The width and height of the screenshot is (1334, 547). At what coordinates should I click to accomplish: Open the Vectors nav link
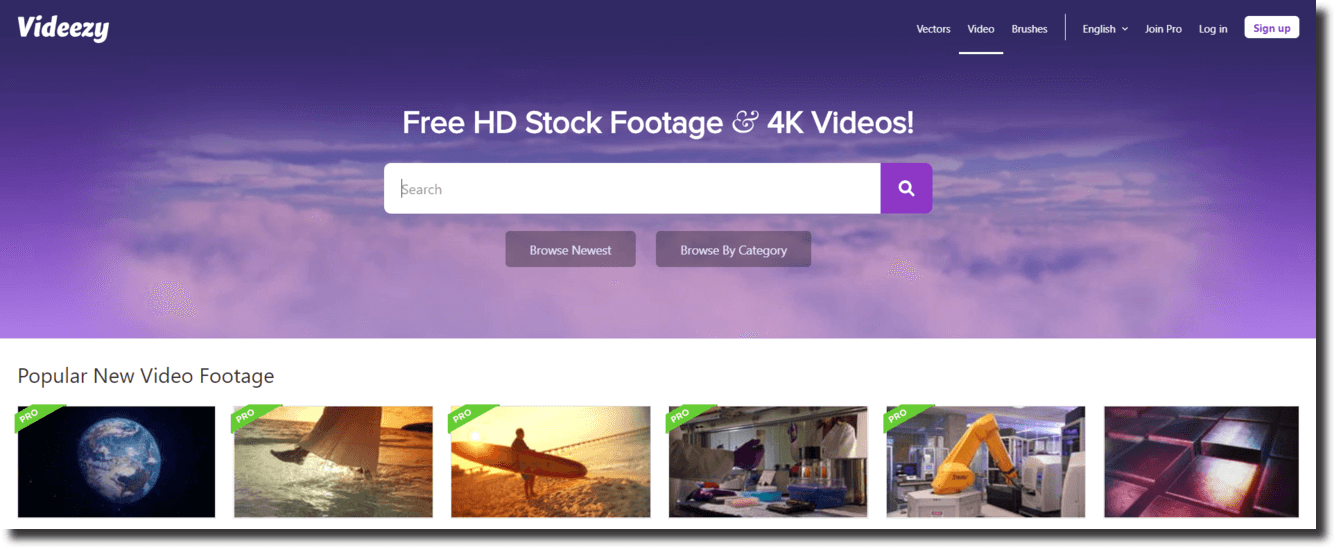933,29
